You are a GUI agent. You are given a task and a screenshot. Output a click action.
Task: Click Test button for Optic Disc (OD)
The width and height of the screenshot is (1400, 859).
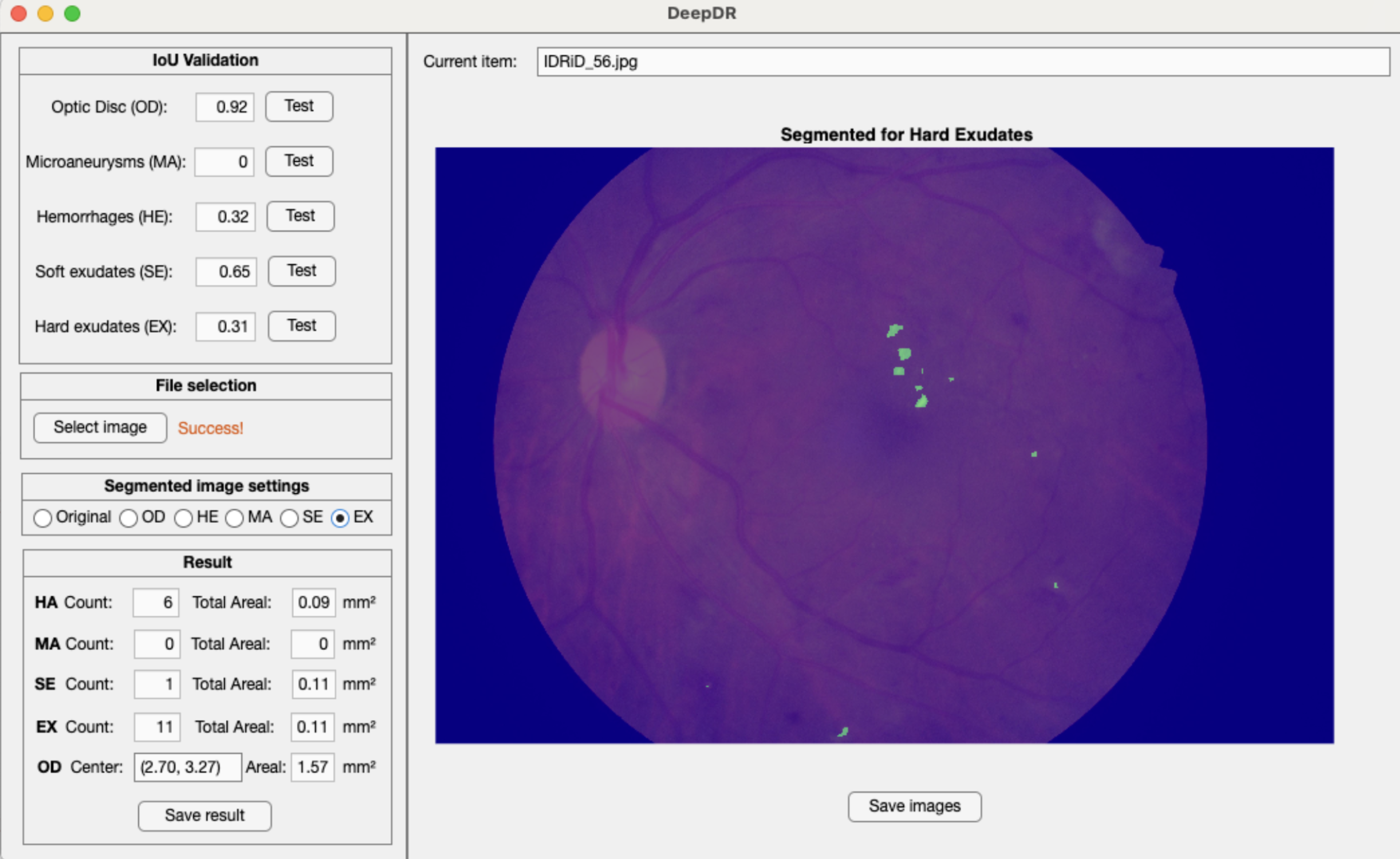click(299, 106)
